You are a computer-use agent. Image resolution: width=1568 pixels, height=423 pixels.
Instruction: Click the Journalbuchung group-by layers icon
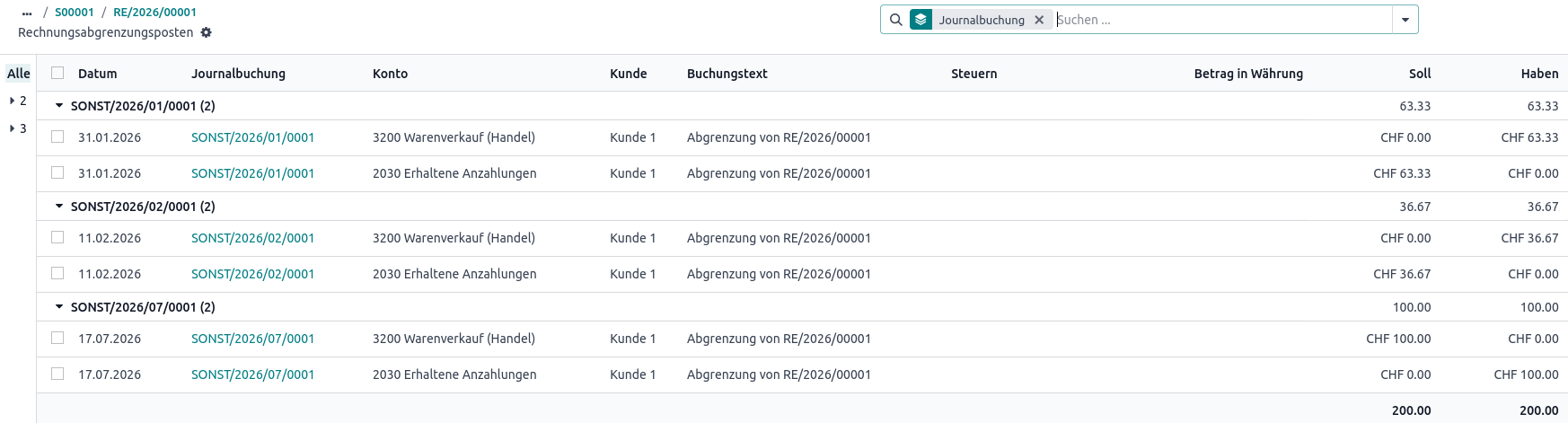click(921, 20)
